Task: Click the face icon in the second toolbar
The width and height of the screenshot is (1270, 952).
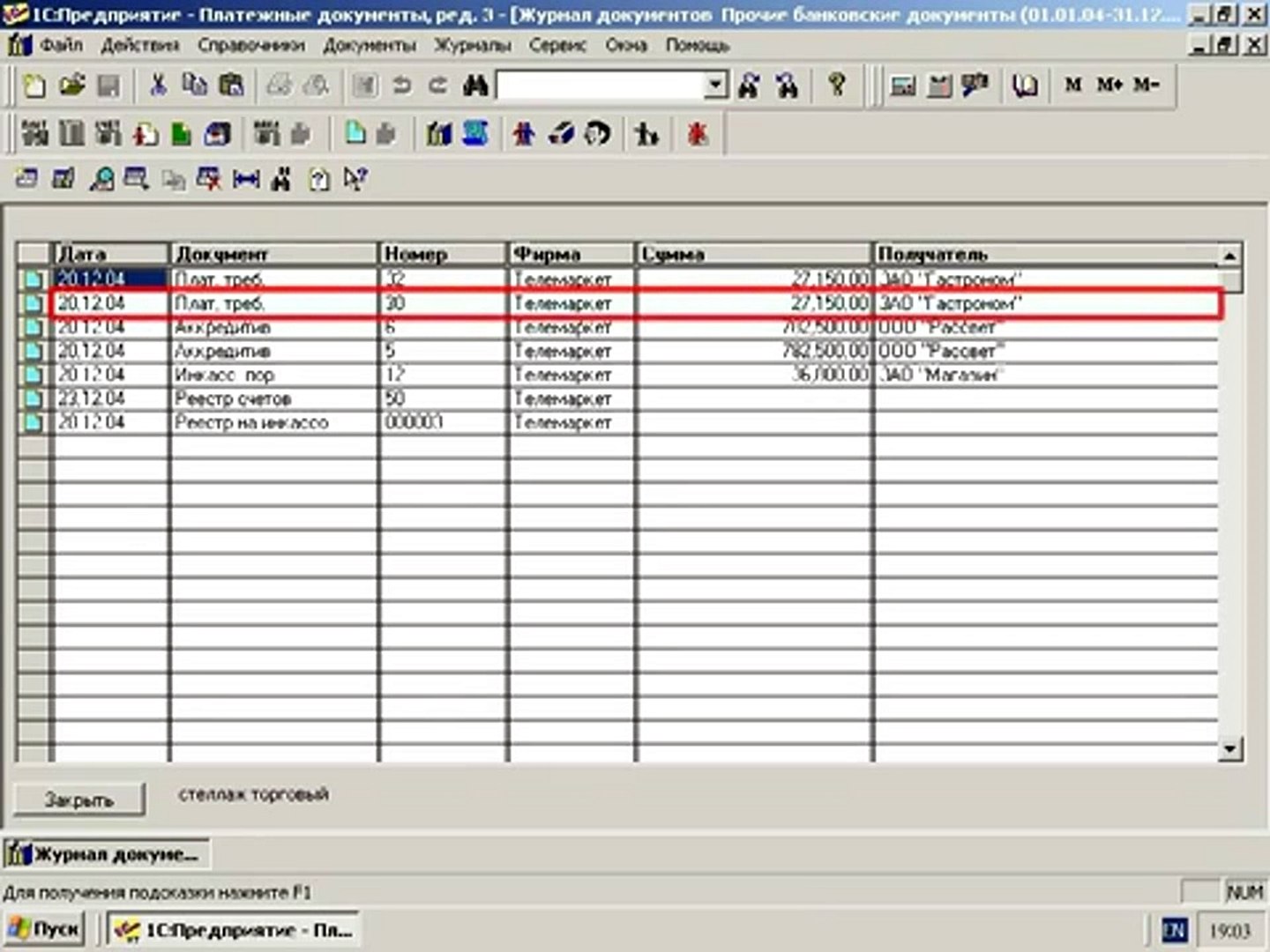Action: click(598, 134)
